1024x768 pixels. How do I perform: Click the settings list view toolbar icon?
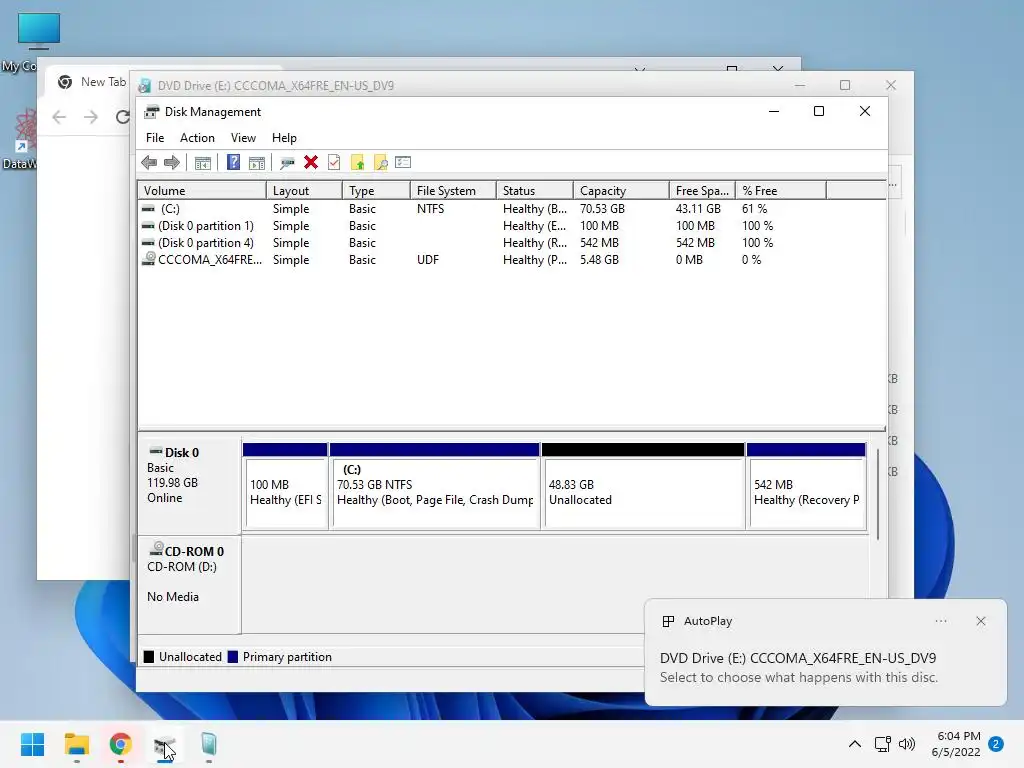[x=403, y=163]
